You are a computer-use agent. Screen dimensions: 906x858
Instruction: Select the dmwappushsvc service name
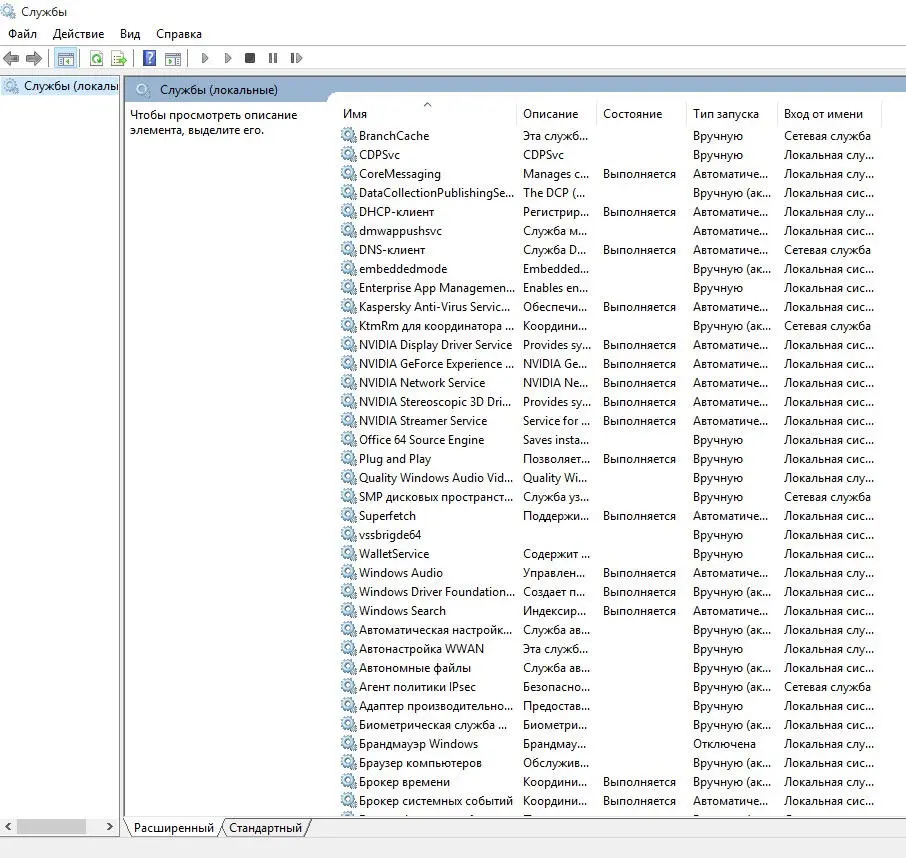click(400, 231)
